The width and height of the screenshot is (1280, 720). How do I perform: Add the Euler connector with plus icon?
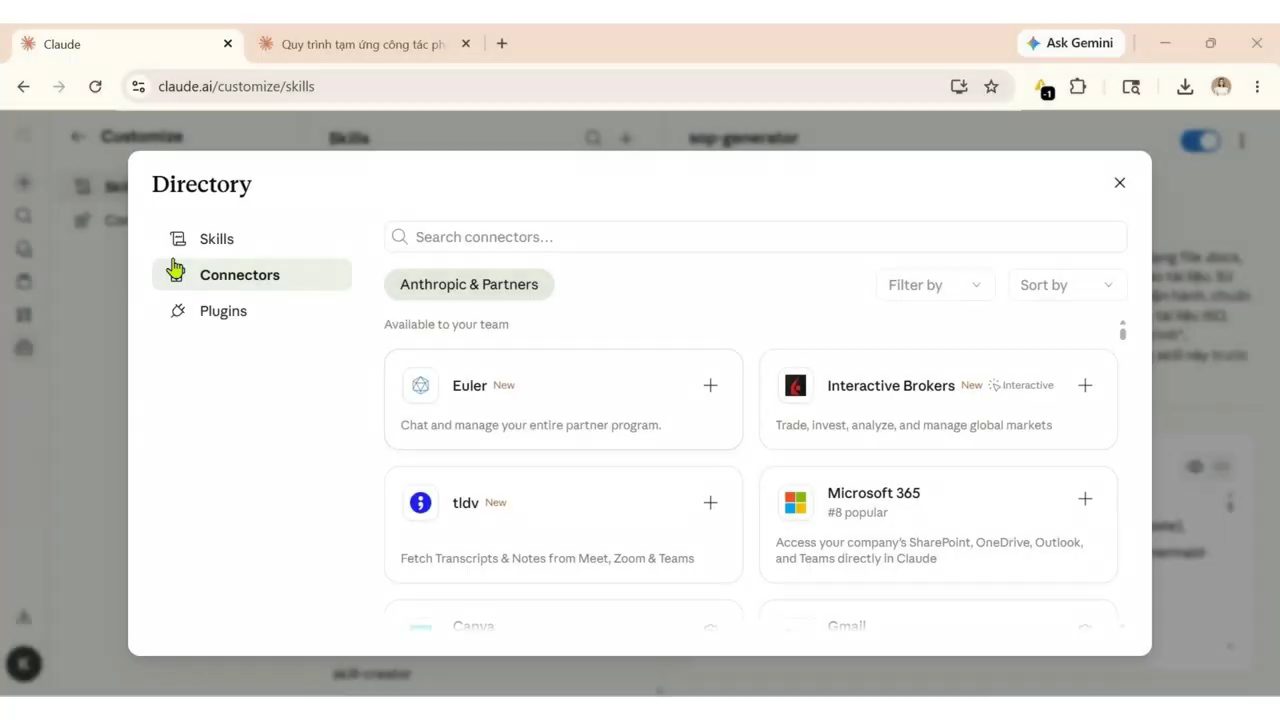(710, 385)
